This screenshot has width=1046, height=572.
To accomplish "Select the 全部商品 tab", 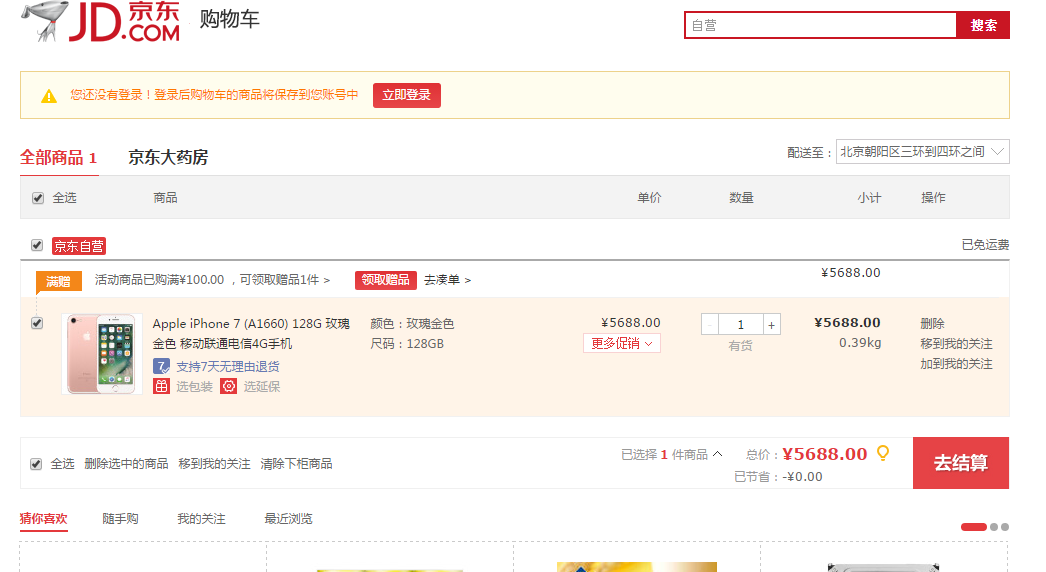I will pos(59,158).
